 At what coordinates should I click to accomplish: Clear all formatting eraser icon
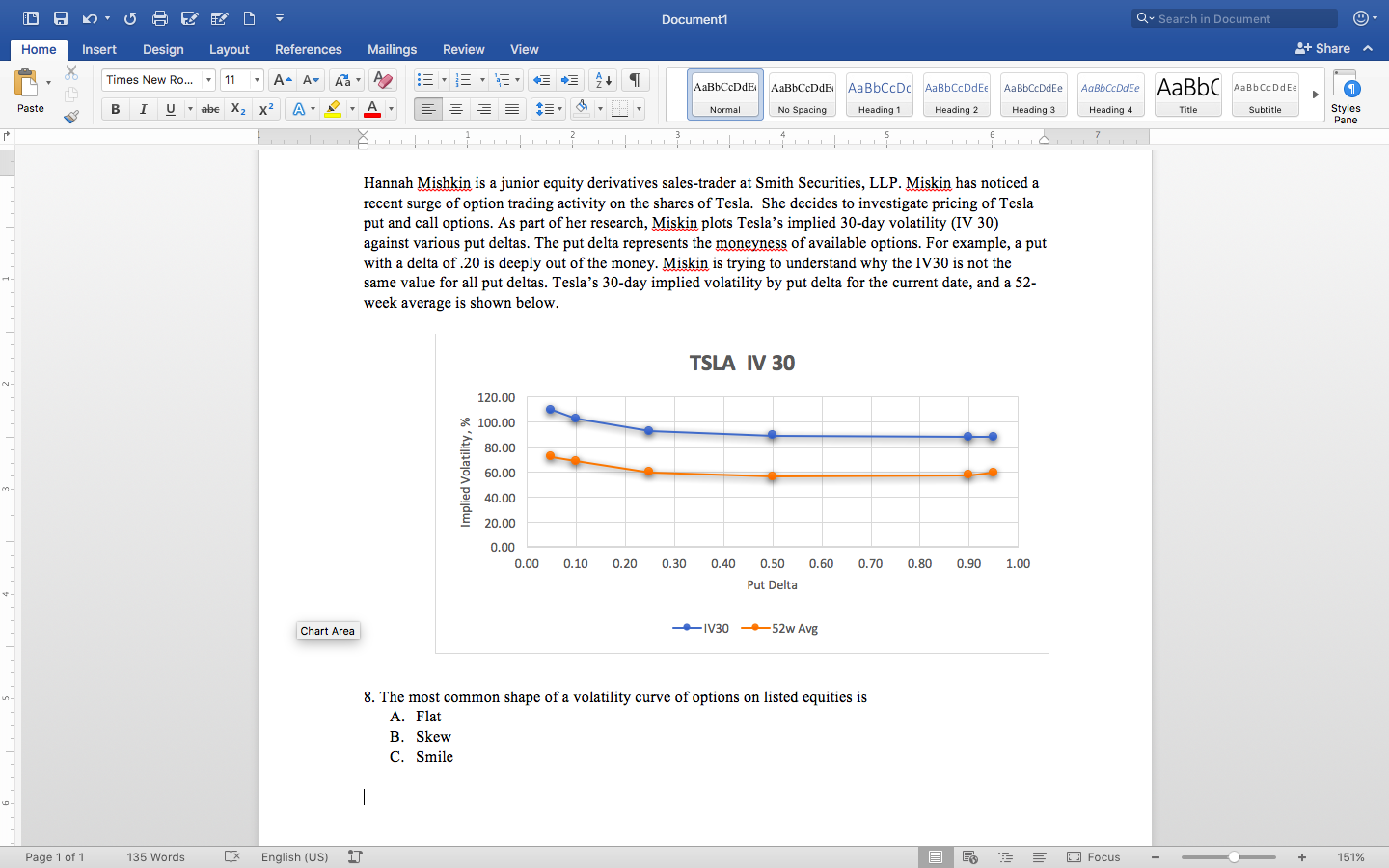coord(383,80)
